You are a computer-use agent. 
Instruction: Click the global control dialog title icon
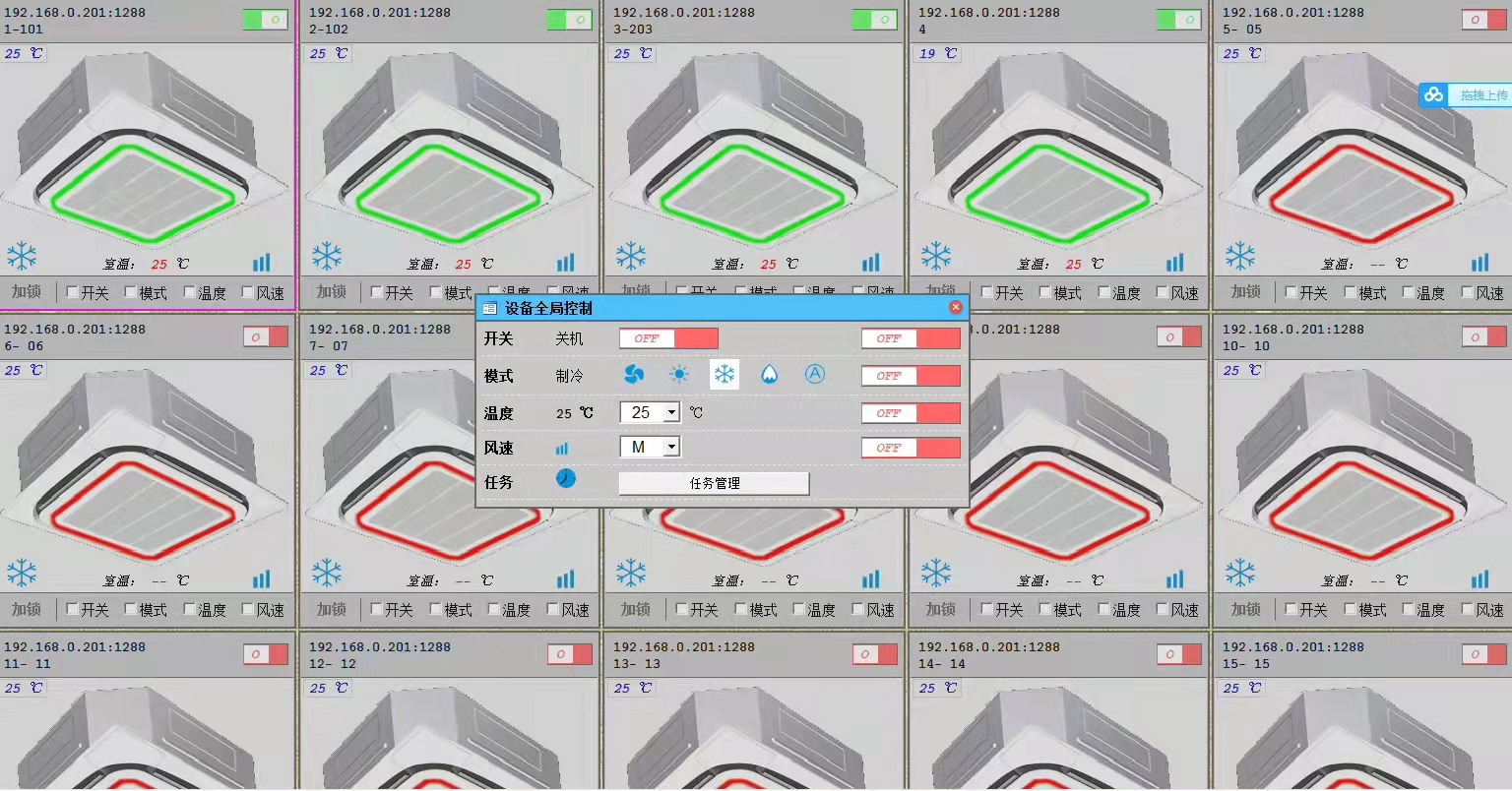pyautogui.click(x=489, y=309)
